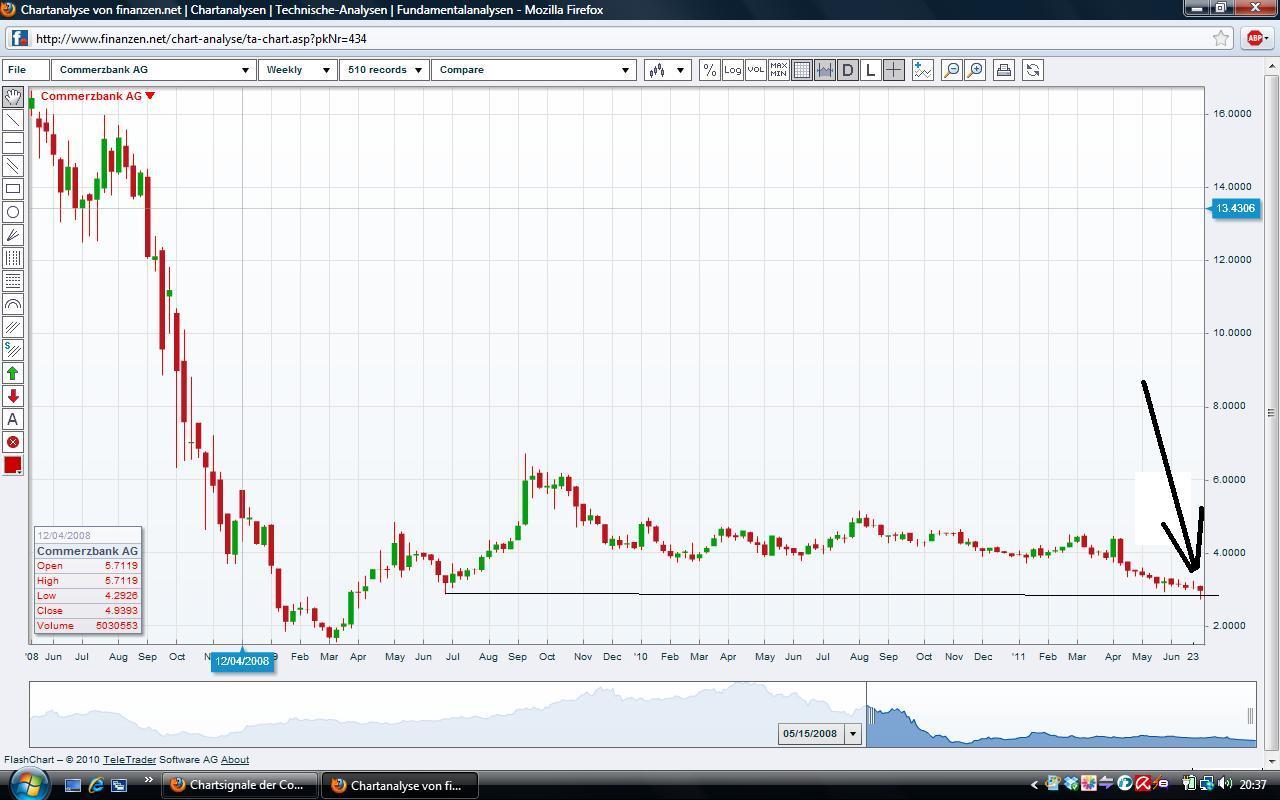The width and height of the screenshot is (1280, 800).
Task: Pick the green up arrow marker tool
Action: click(13, 373)
